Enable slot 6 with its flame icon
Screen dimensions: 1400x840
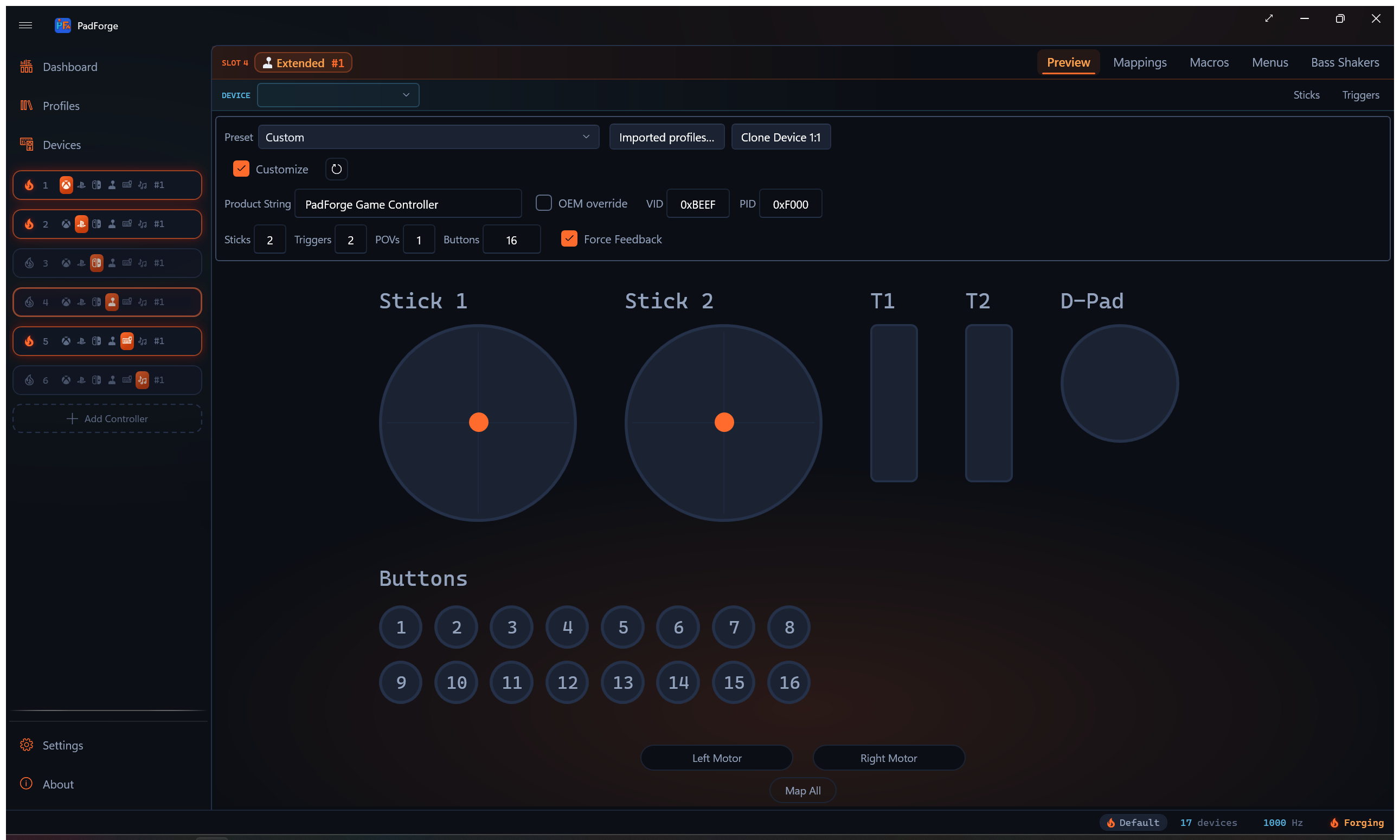pyautogui.click(x=29, y=380)
